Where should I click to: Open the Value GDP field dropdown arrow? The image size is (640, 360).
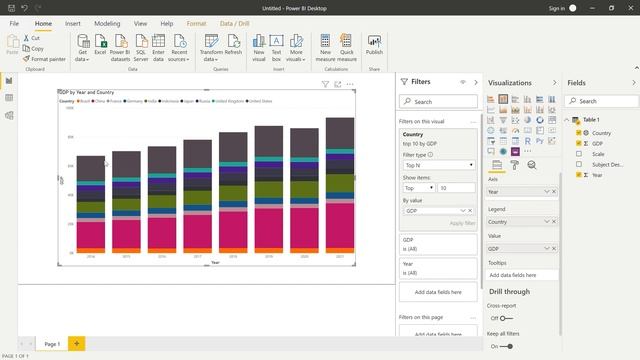(x=547, y=249)
